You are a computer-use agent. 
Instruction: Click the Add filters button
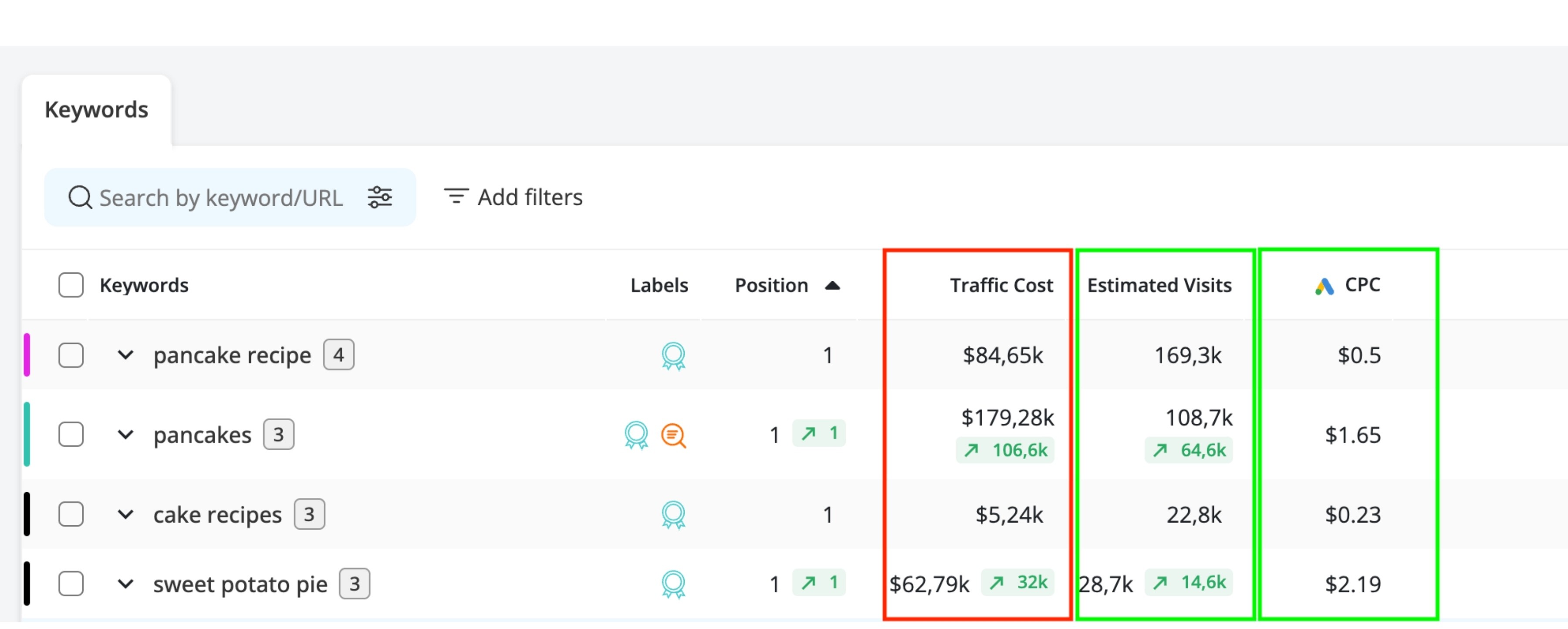point(513,197)
